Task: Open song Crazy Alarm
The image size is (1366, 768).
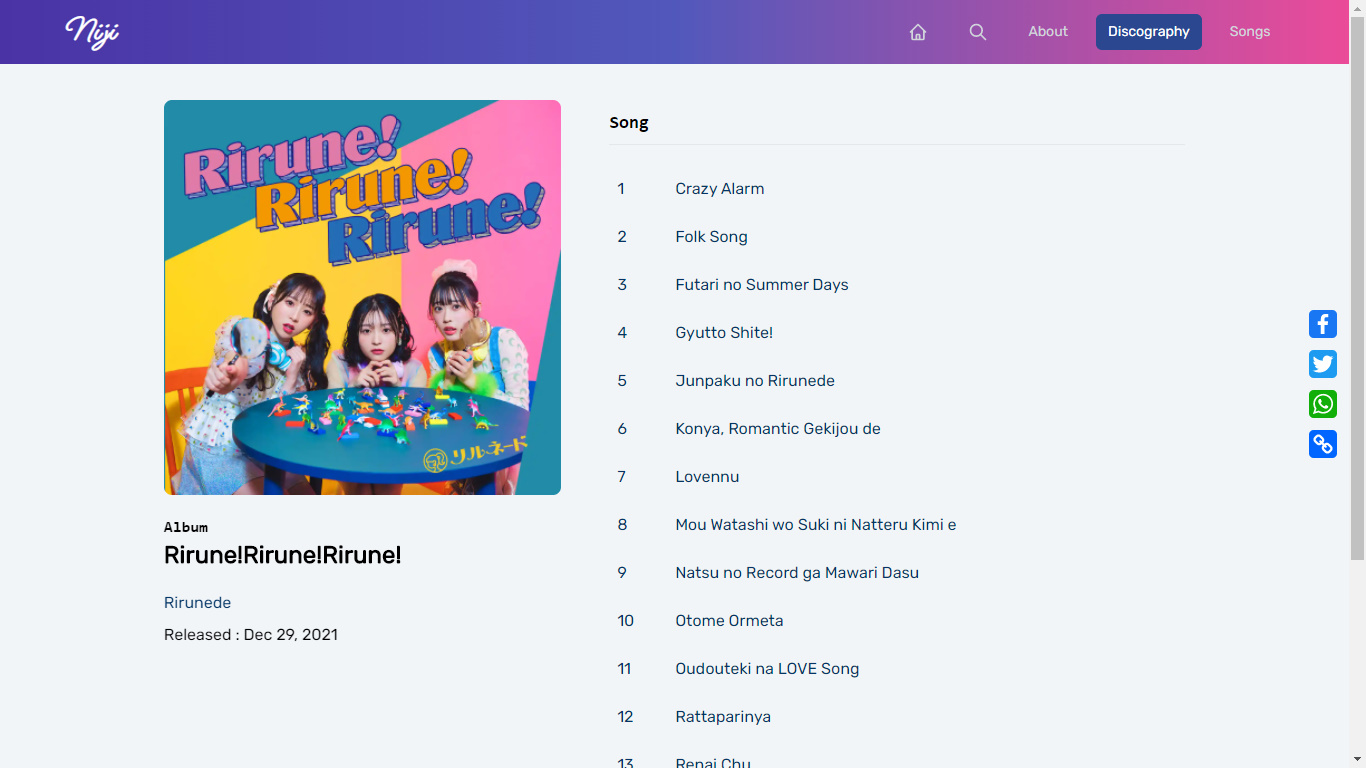Action: (719, 189)
